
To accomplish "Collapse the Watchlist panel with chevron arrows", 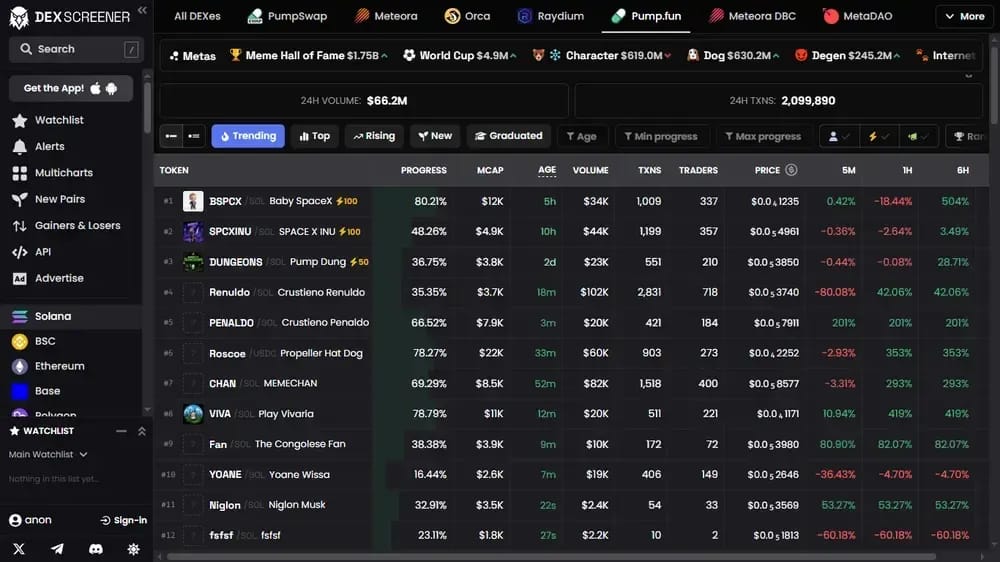I will (142, 431).
